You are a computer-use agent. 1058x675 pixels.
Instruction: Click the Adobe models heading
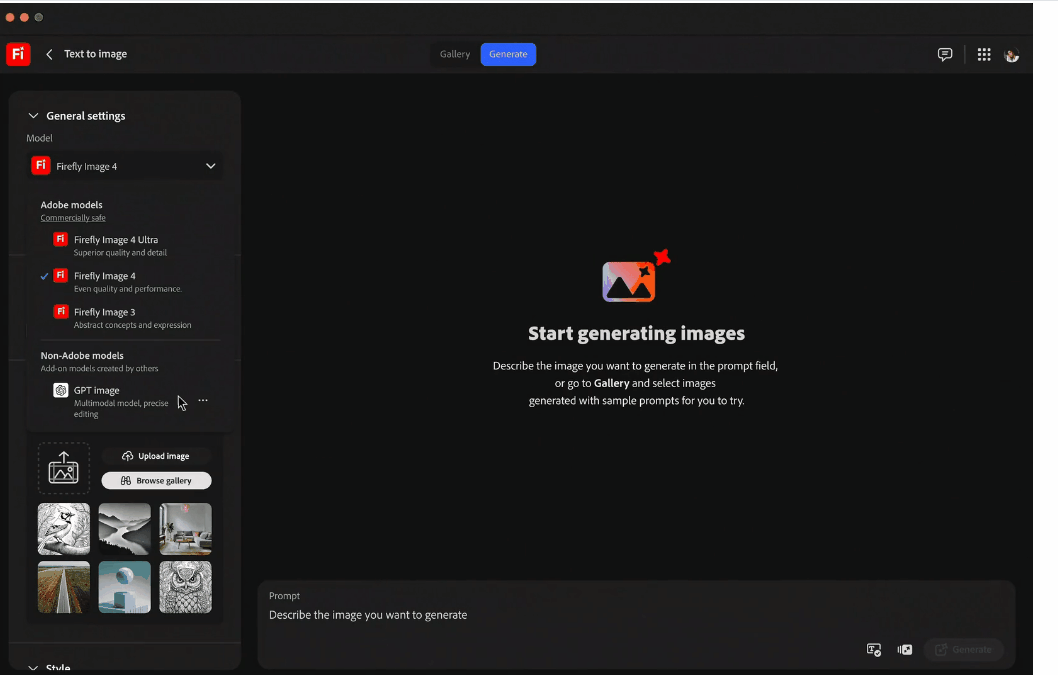click(x=72, y=205)
